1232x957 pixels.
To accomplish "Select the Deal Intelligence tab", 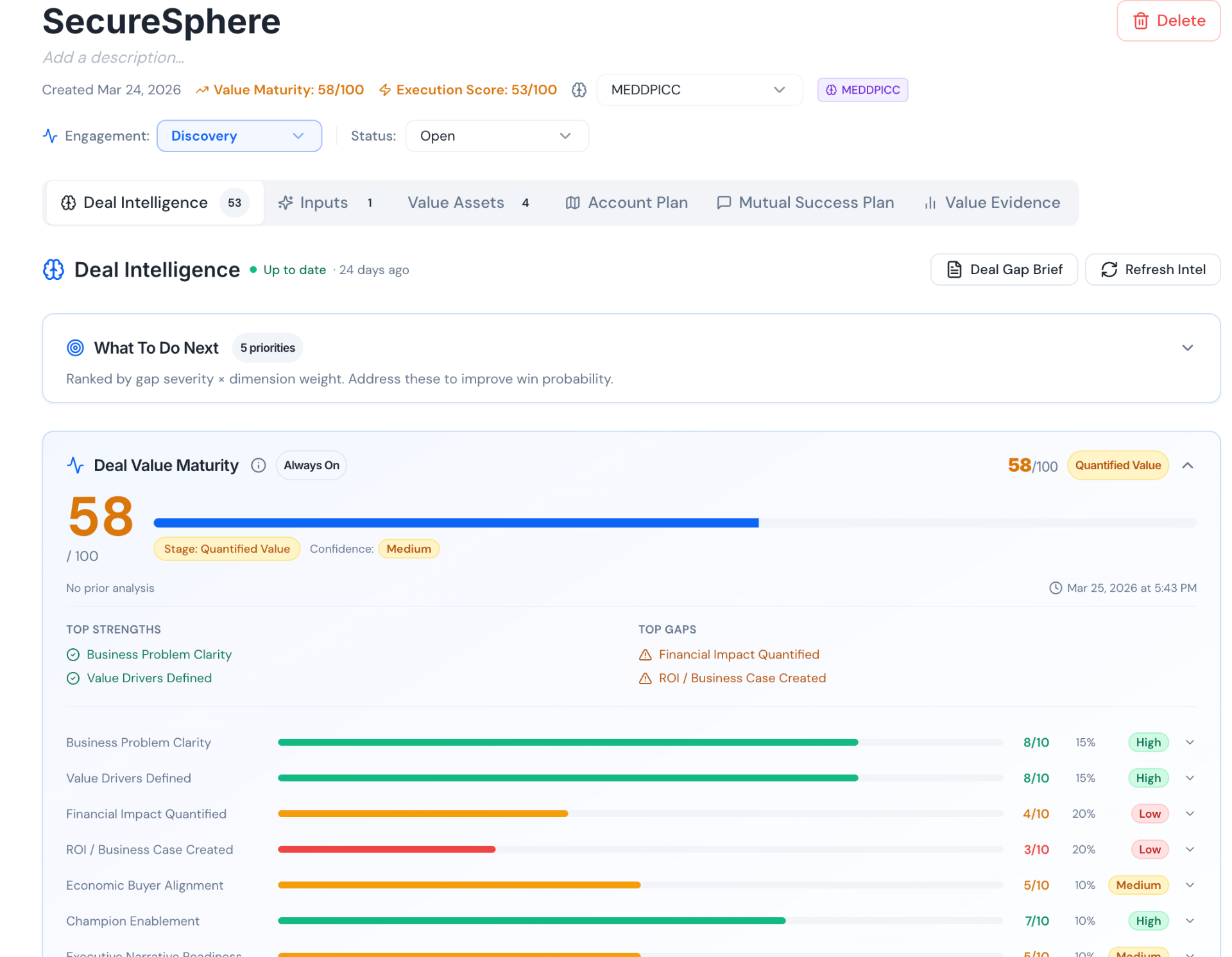I will (155, 203).
